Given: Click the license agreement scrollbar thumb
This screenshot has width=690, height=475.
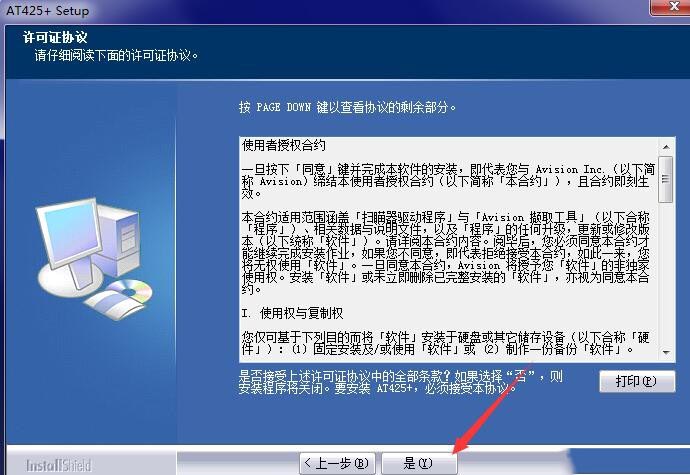Looking at the screenshot, I should [665, 179].
